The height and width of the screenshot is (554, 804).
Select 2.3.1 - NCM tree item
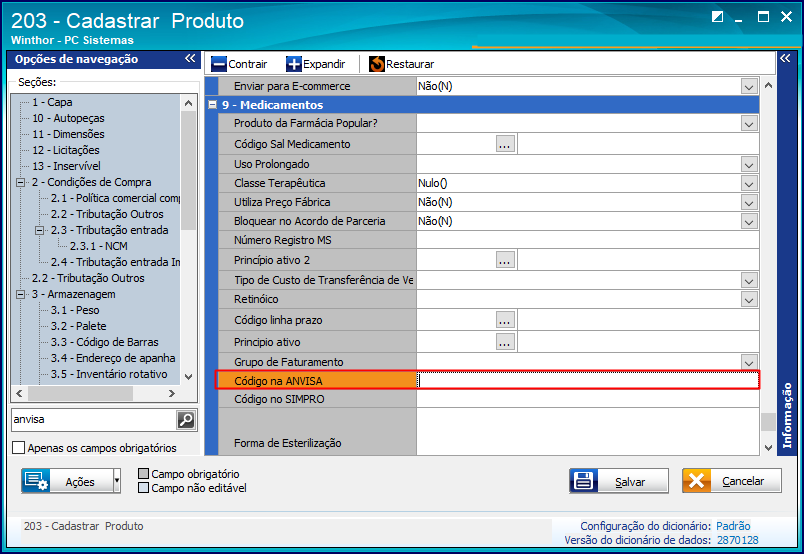98,246
